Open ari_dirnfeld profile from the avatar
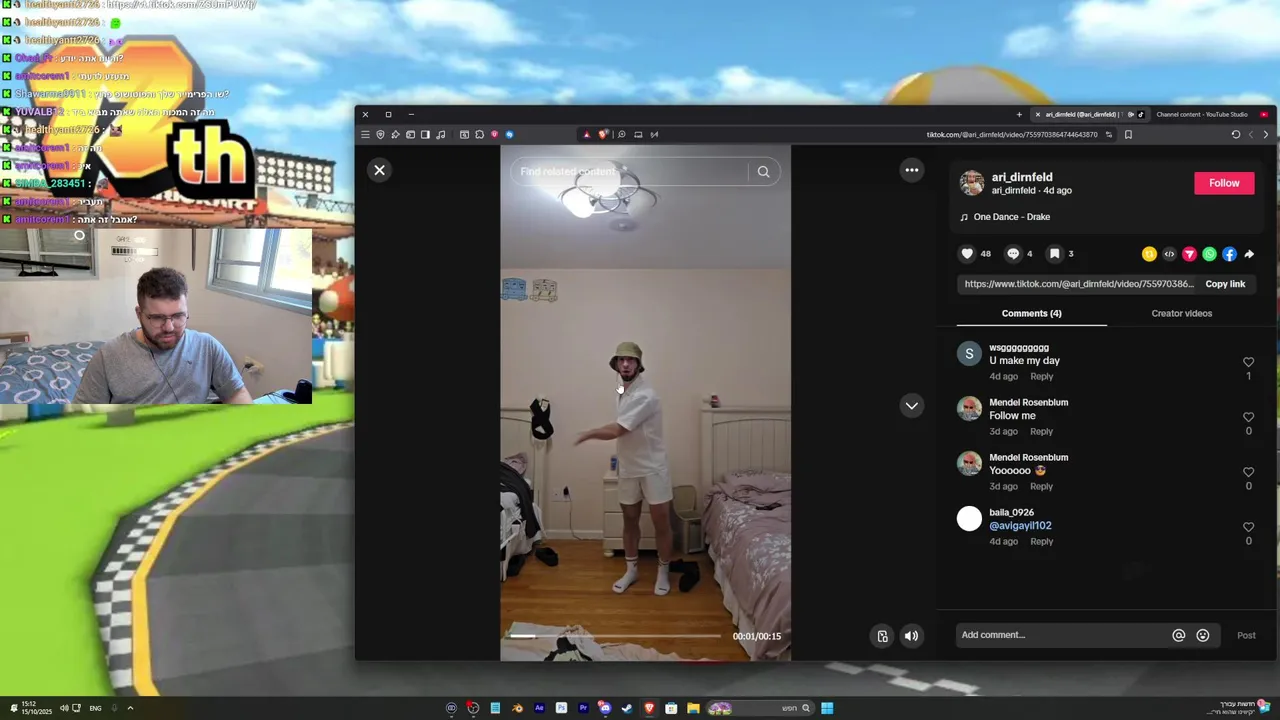Viewport: 1280px width, 720px height. pos(972,183)
